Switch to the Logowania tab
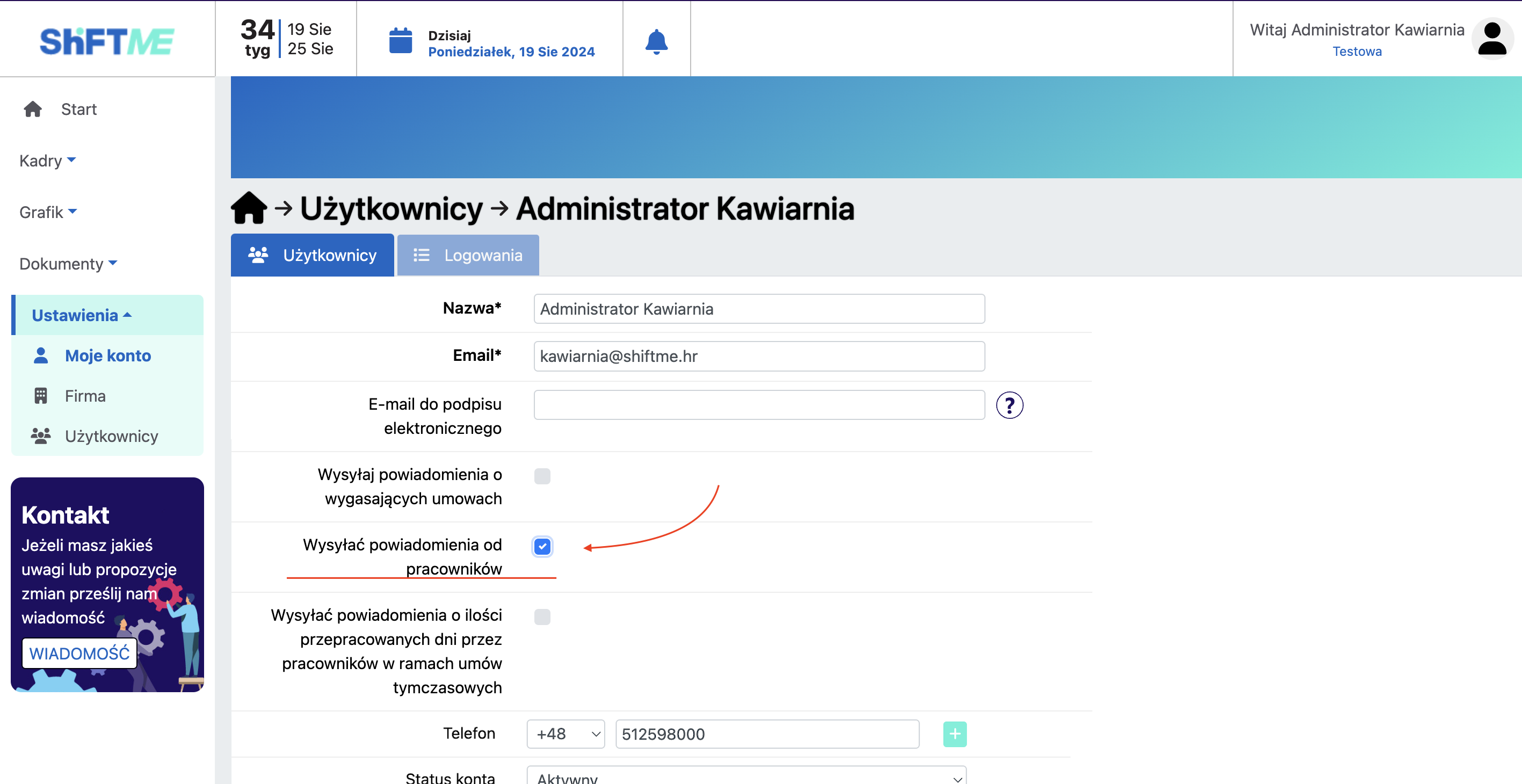The width and height of the screenshot is (1522, 784). tap(468, 255)
